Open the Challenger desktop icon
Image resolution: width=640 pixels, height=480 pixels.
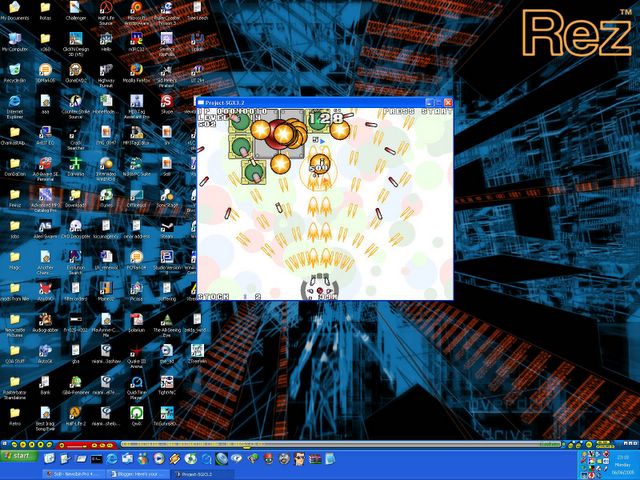click(x=76, y=11)
